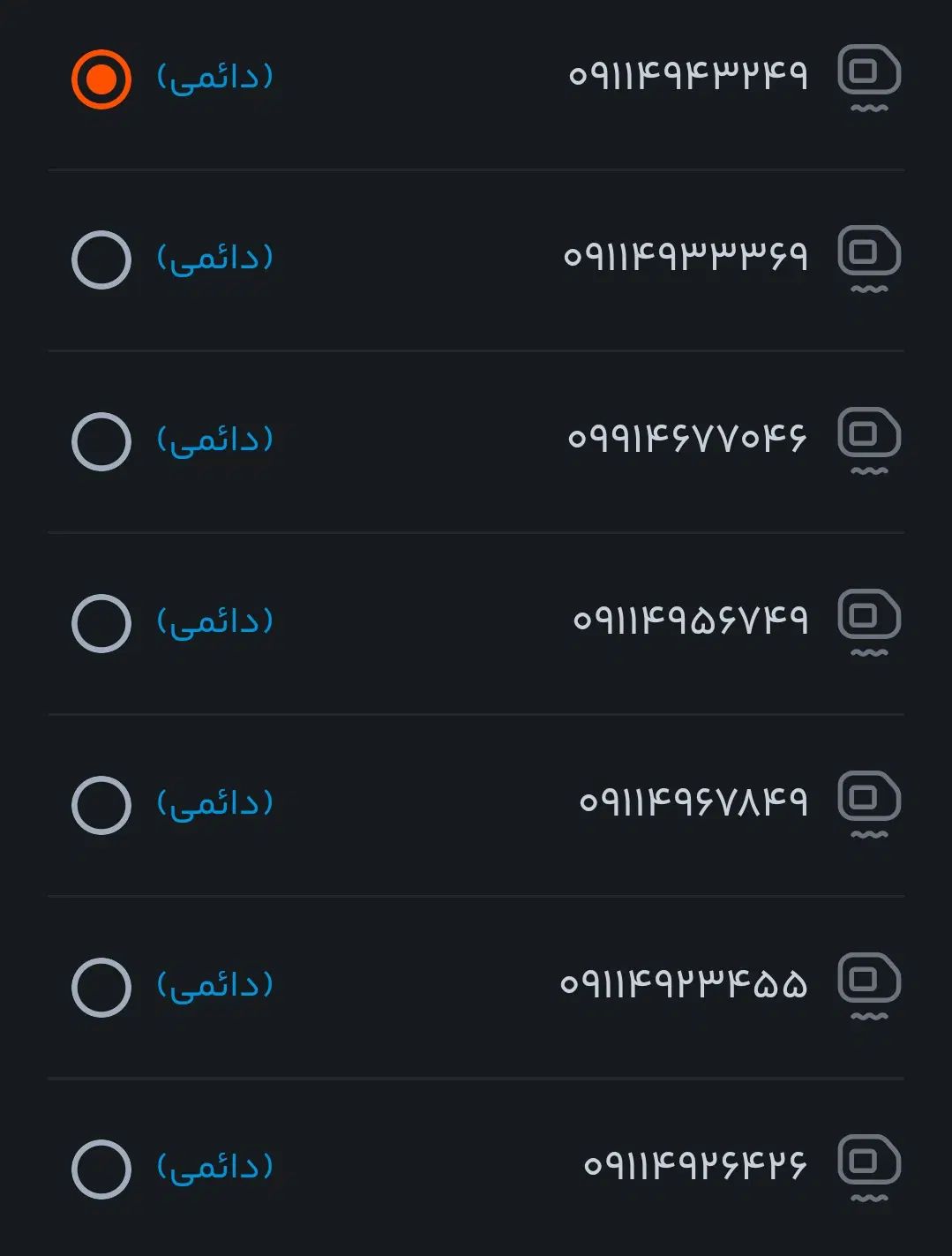Select the radio button for number 09114933369
Image resolution: width=952 pixels, height=1256 pixels.
pyautogui.click(x=101, y=260)
